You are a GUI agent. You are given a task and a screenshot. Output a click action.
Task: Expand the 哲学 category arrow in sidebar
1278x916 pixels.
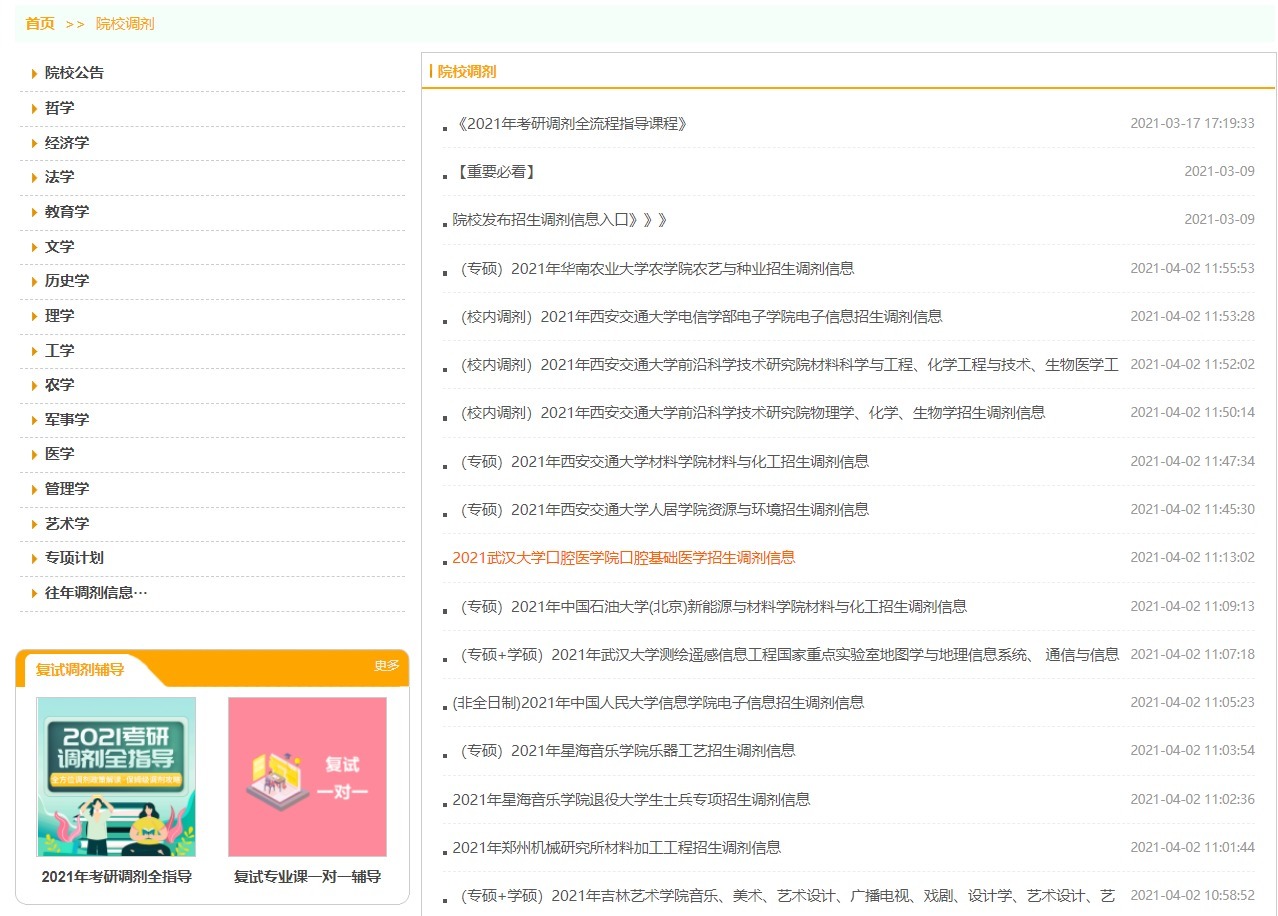[34, 108]
